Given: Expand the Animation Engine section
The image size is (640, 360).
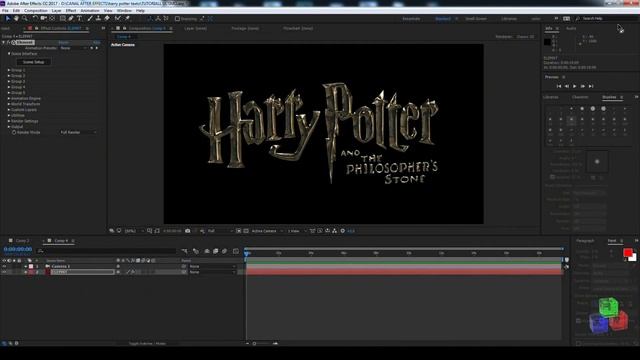Looking at the screenshot, I should (x=9, y=98).
